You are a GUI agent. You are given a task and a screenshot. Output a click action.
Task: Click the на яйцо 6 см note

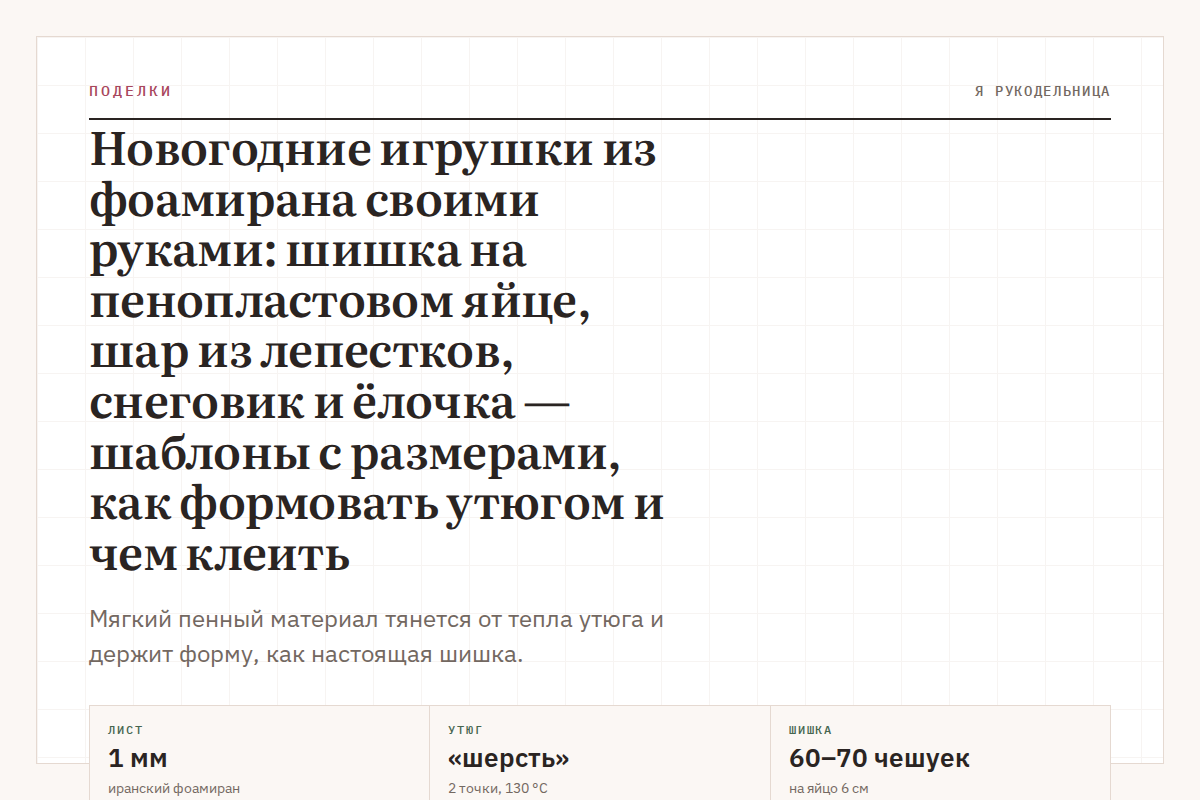point(828,788)
